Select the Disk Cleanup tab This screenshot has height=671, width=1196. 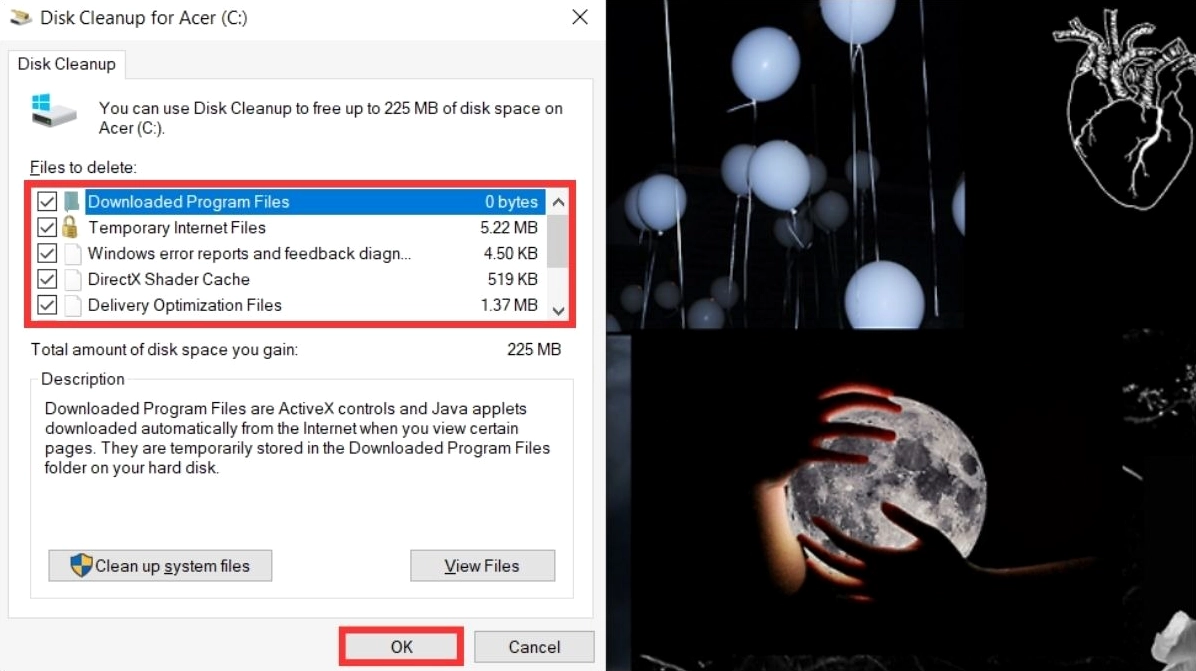tap(66, 64)
